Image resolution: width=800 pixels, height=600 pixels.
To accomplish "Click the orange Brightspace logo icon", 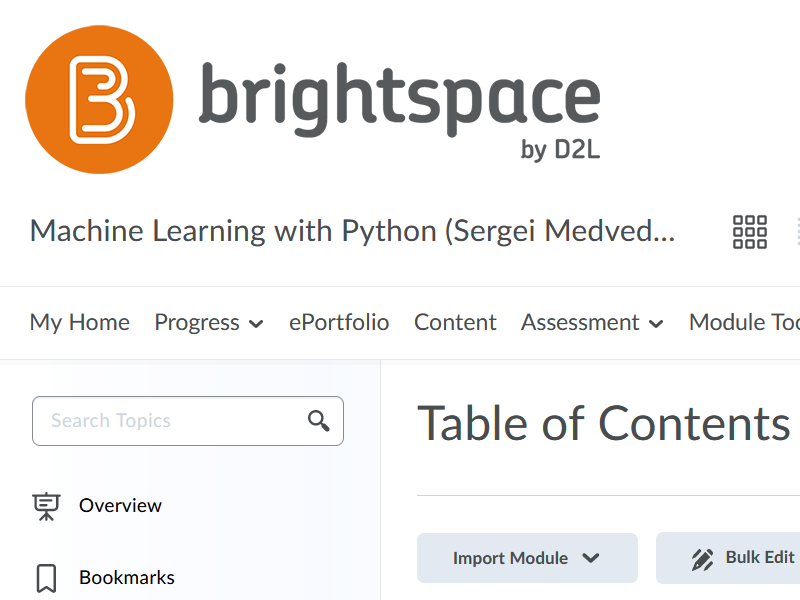I will (99, 99).
